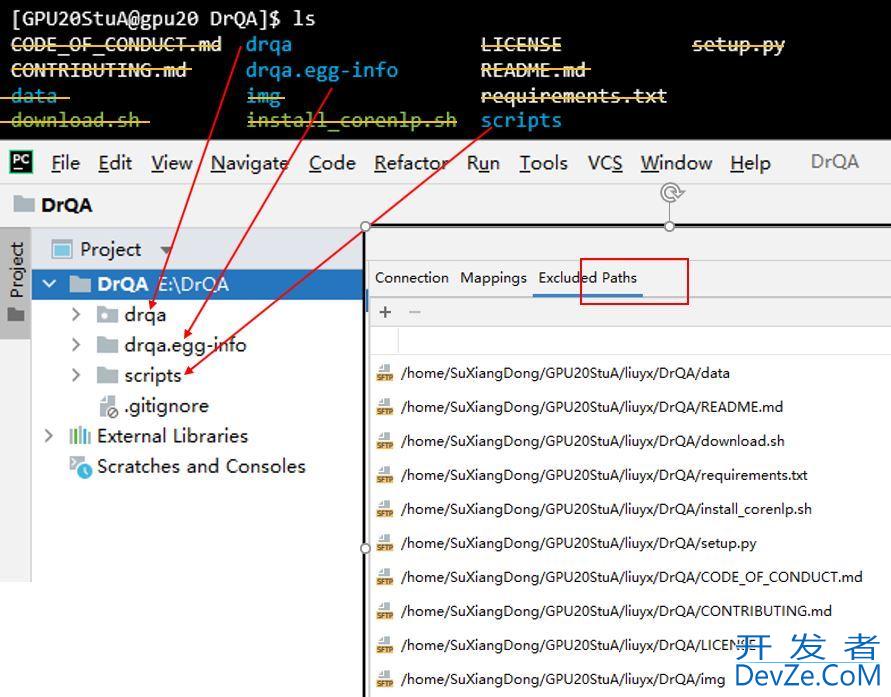The height and width of the screenshot is (697, 891).
Task: Open the File menu
Action: (x=65, y=163)
